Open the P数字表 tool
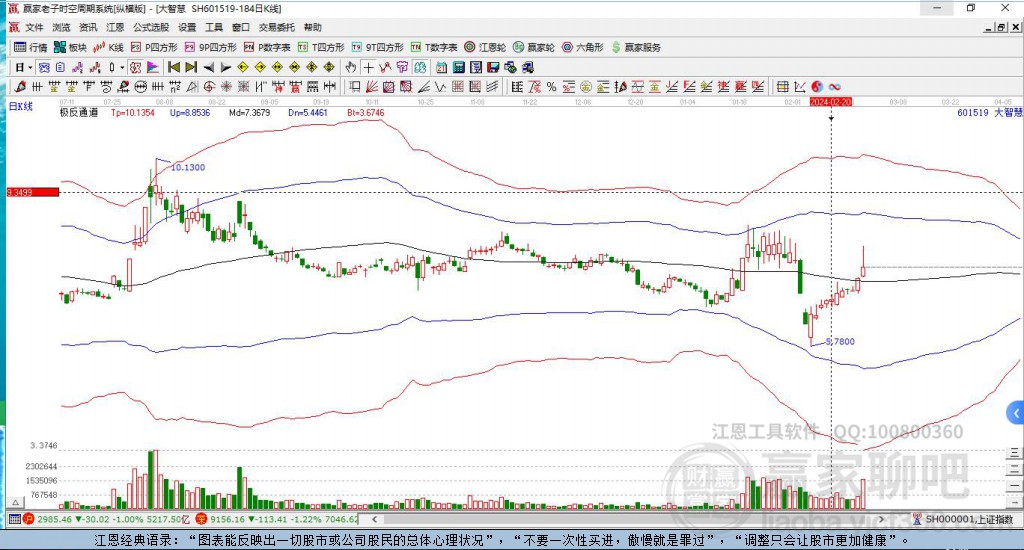 [267, 48]
